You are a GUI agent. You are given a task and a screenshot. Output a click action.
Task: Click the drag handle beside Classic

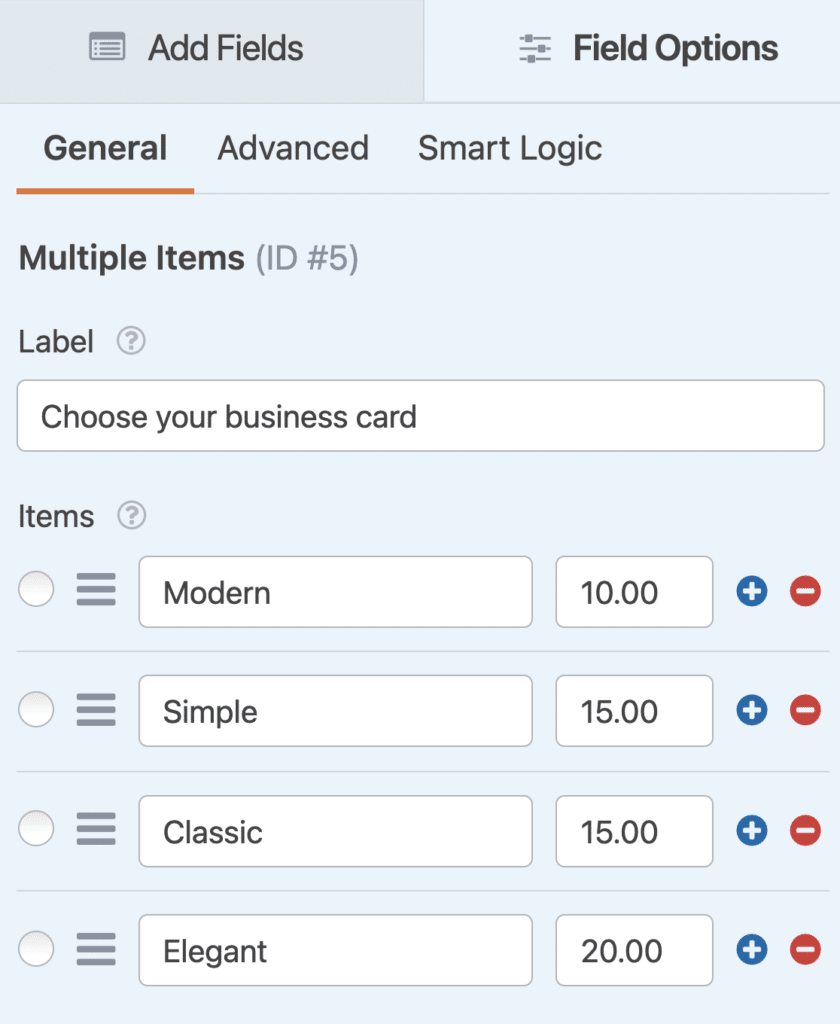coord(96,830)
